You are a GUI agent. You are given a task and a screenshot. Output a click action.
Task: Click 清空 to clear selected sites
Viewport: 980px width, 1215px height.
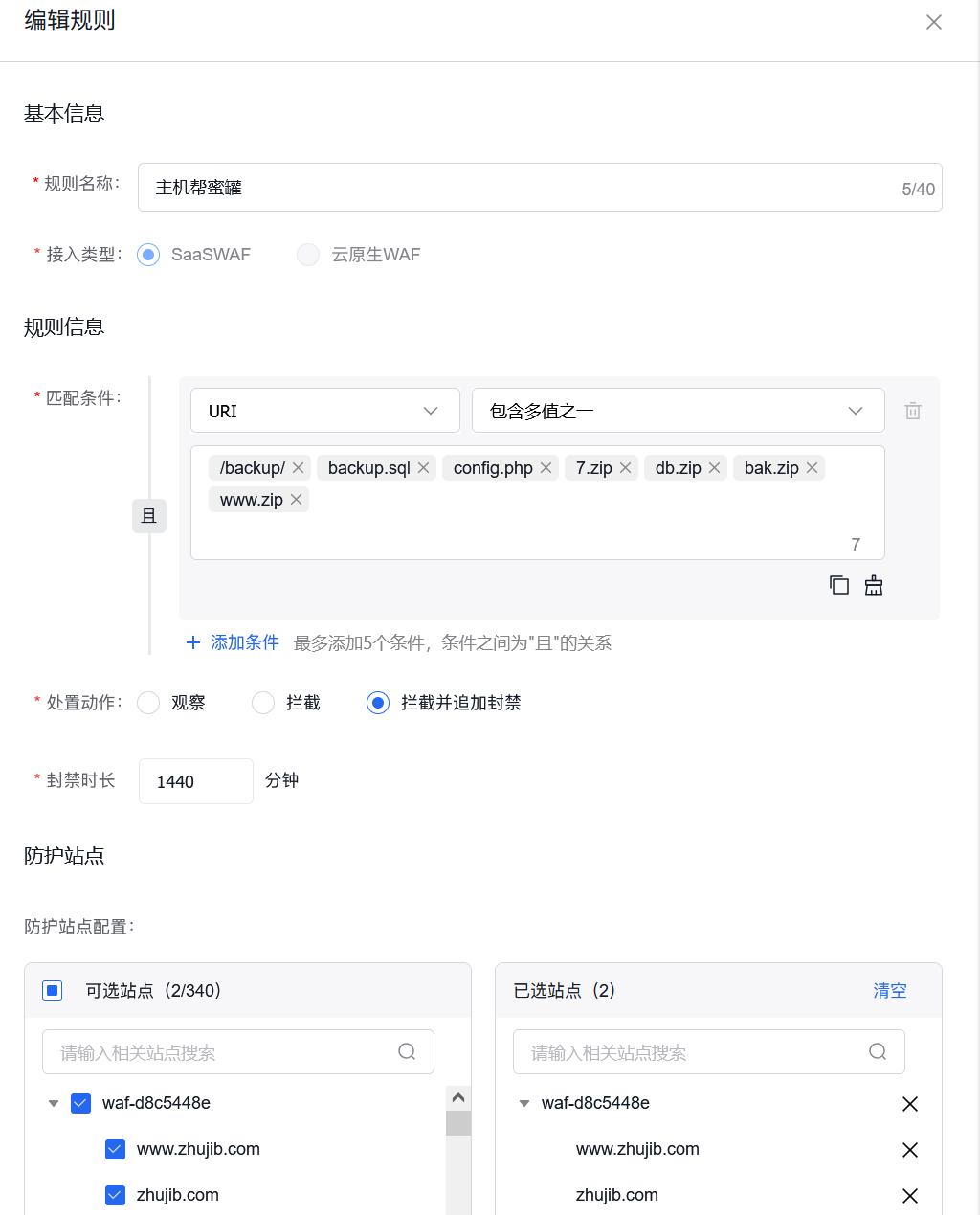pos(889,991)
